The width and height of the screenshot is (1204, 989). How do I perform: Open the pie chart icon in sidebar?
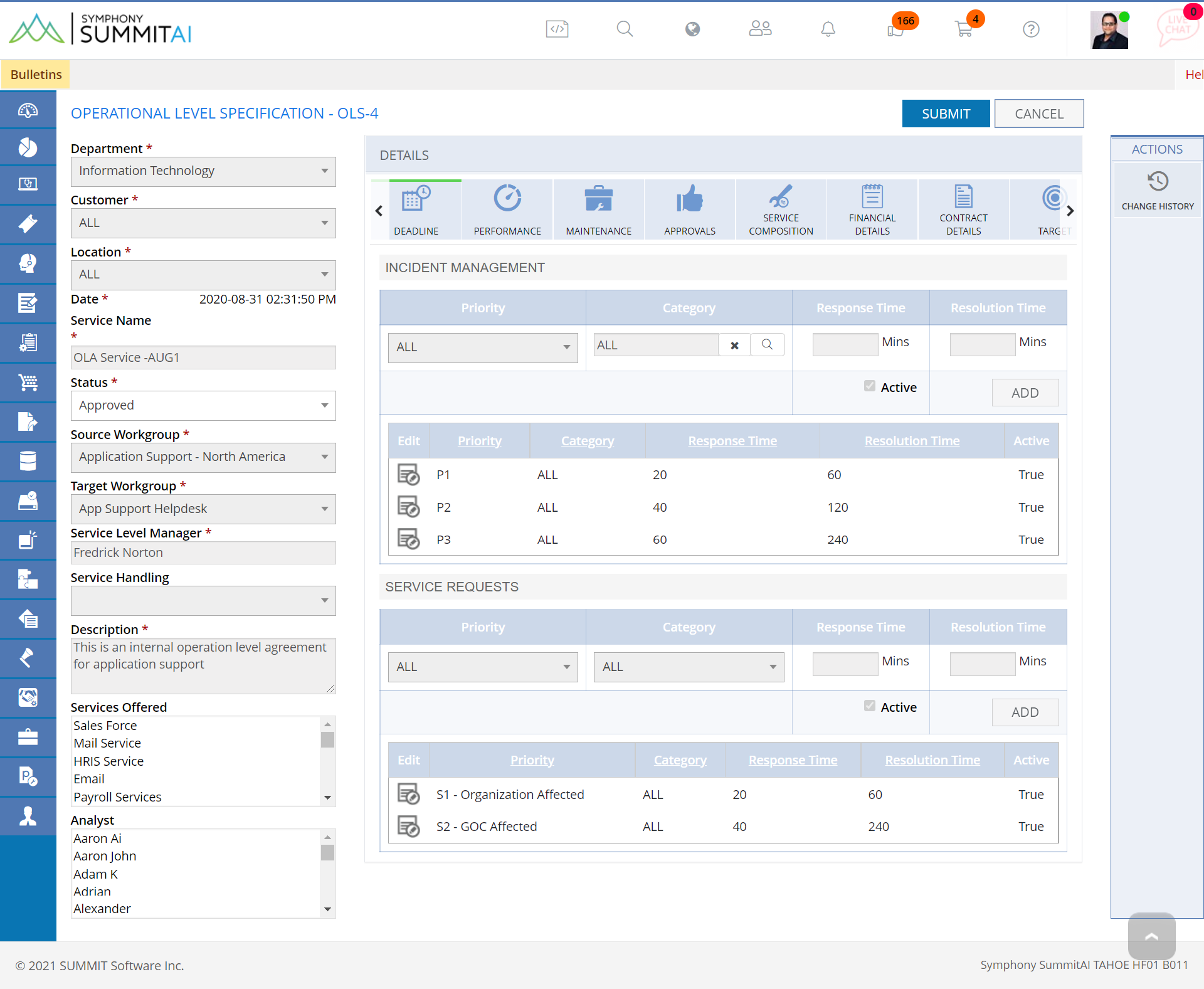(28, 147)
